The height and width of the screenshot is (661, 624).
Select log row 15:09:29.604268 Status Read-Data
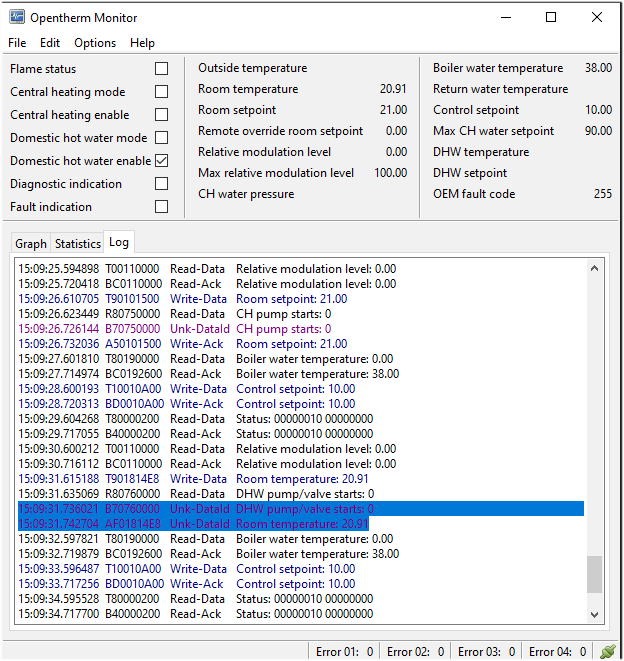tap(301, 419)
